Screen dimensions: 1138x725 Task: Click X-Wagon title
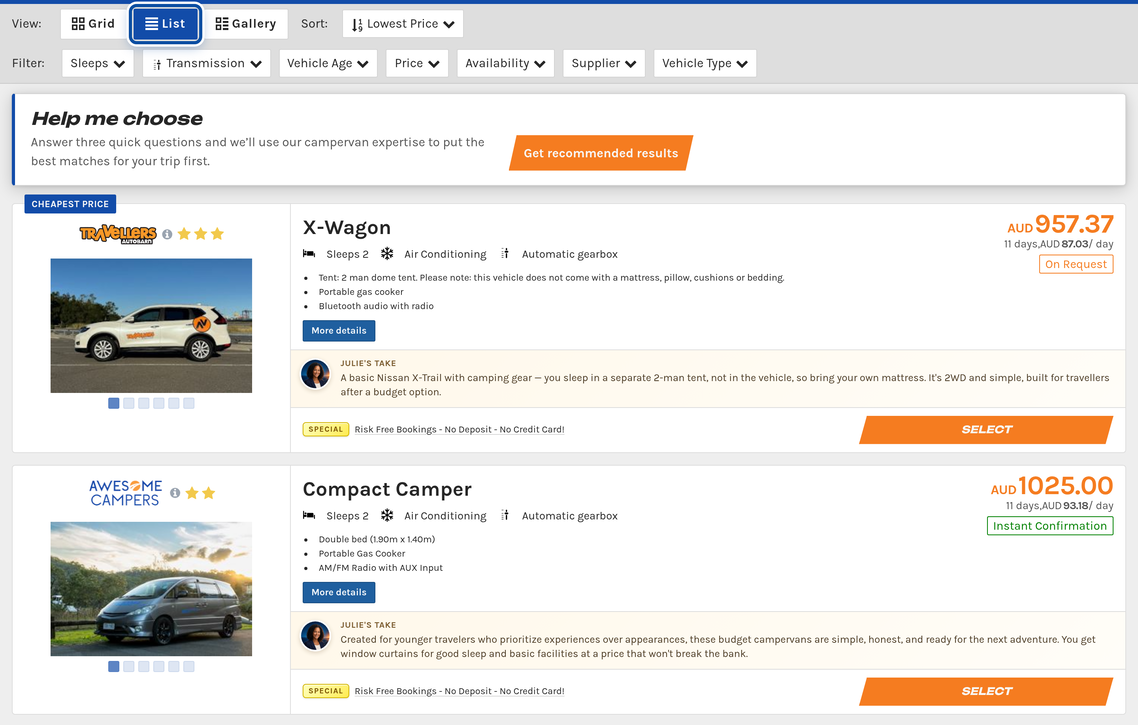click(x=347, y=228)
